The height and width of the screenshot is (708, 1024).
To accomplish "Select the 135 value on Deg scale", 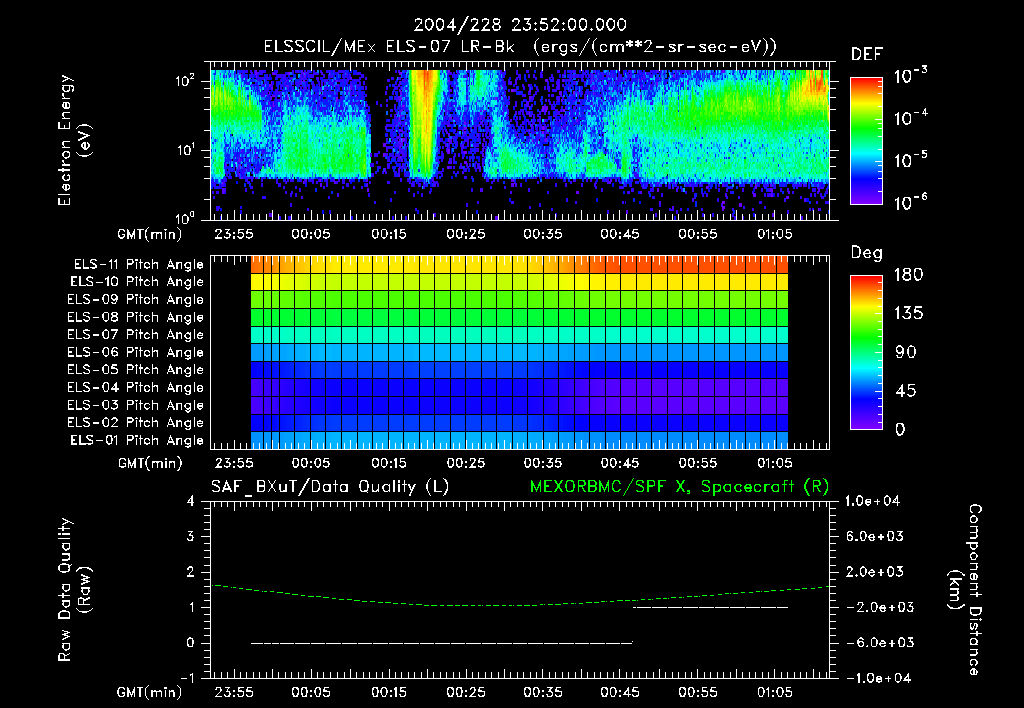I will click(908, 313).
